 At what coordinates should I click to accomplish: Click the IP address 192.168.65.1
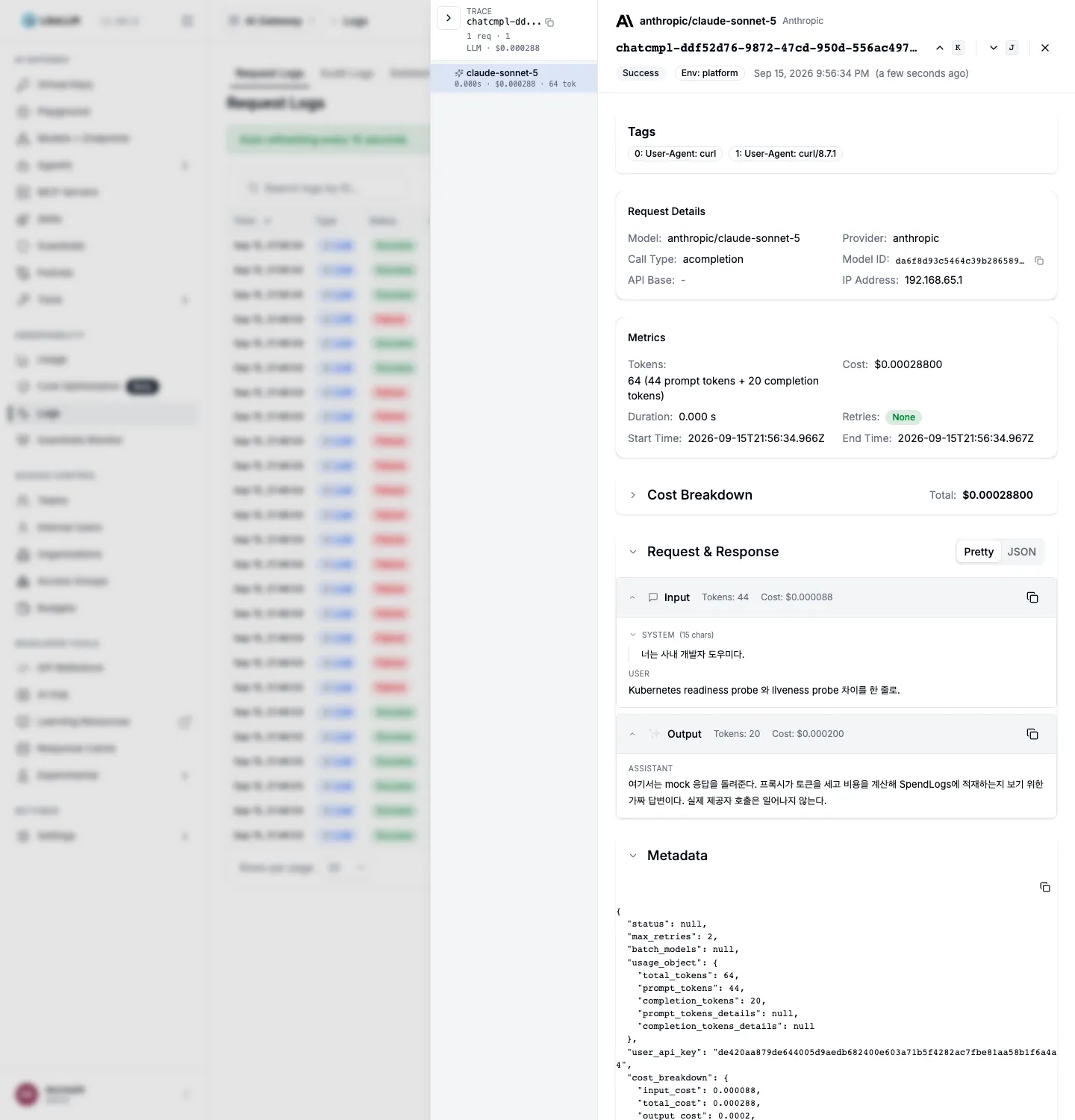click(933, 280)
